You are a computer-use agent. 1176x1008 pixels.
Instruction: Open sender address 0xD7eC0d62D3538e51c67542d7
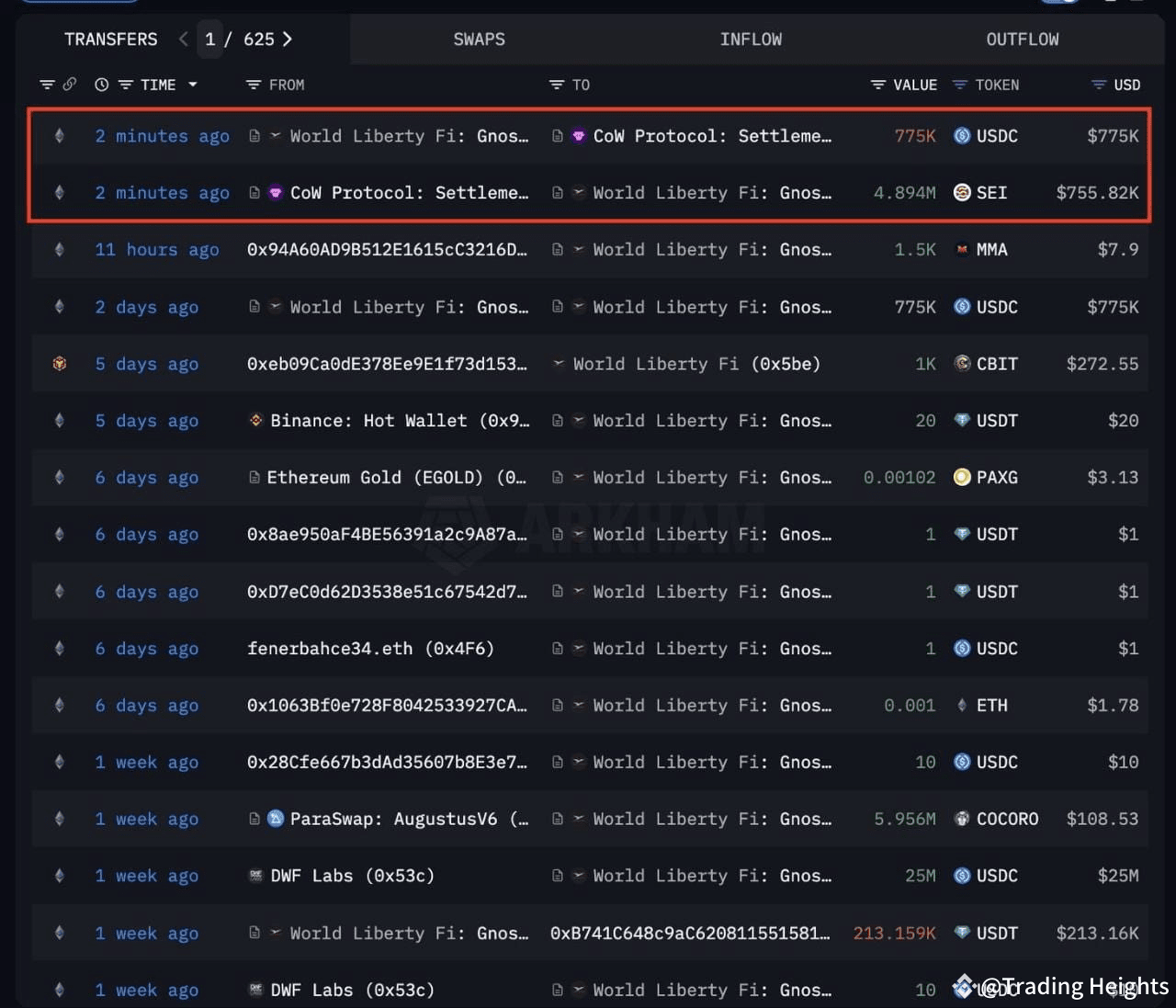pos(387,592)
